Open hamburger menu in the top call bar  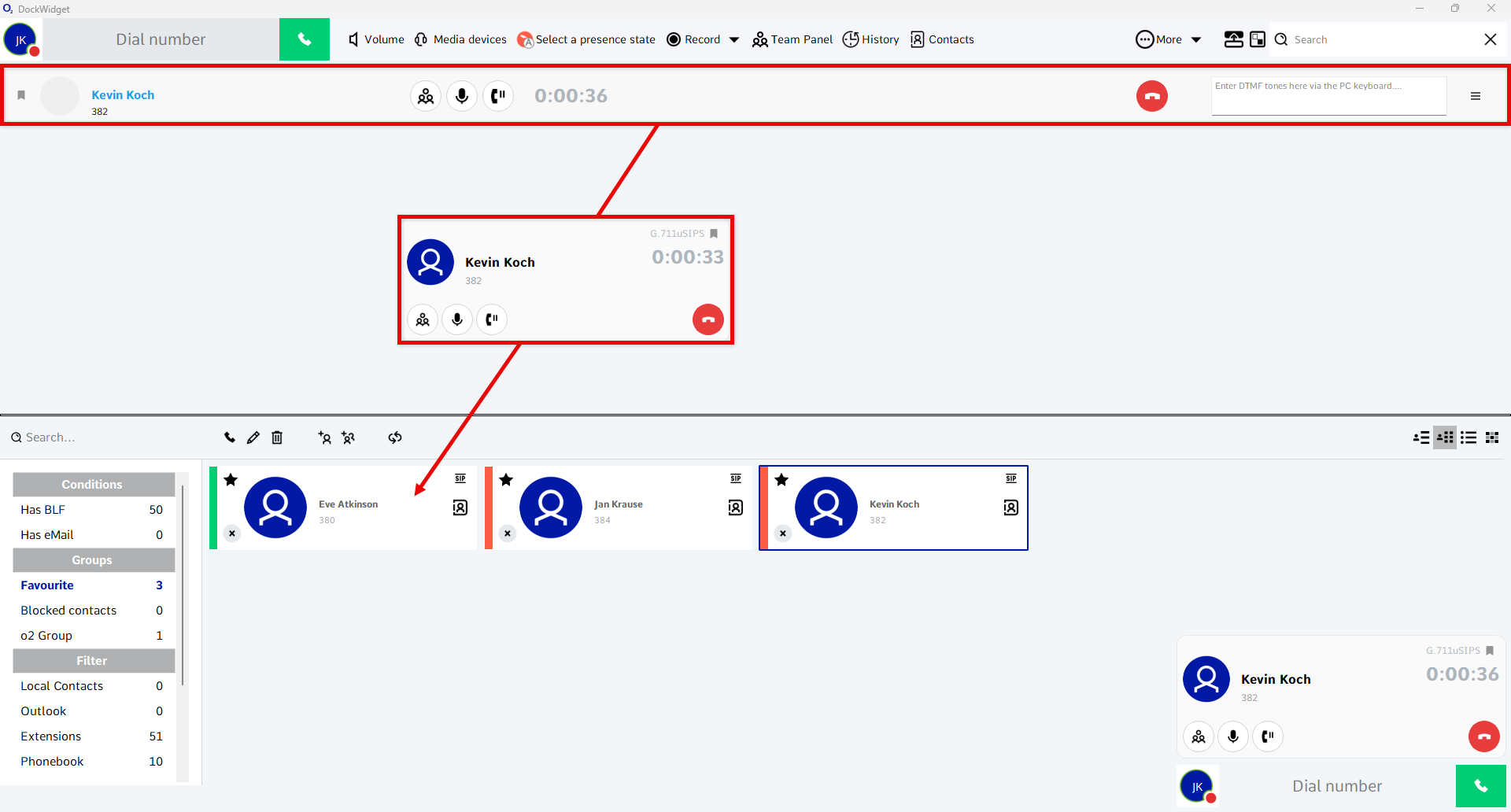coord(1476,96)
